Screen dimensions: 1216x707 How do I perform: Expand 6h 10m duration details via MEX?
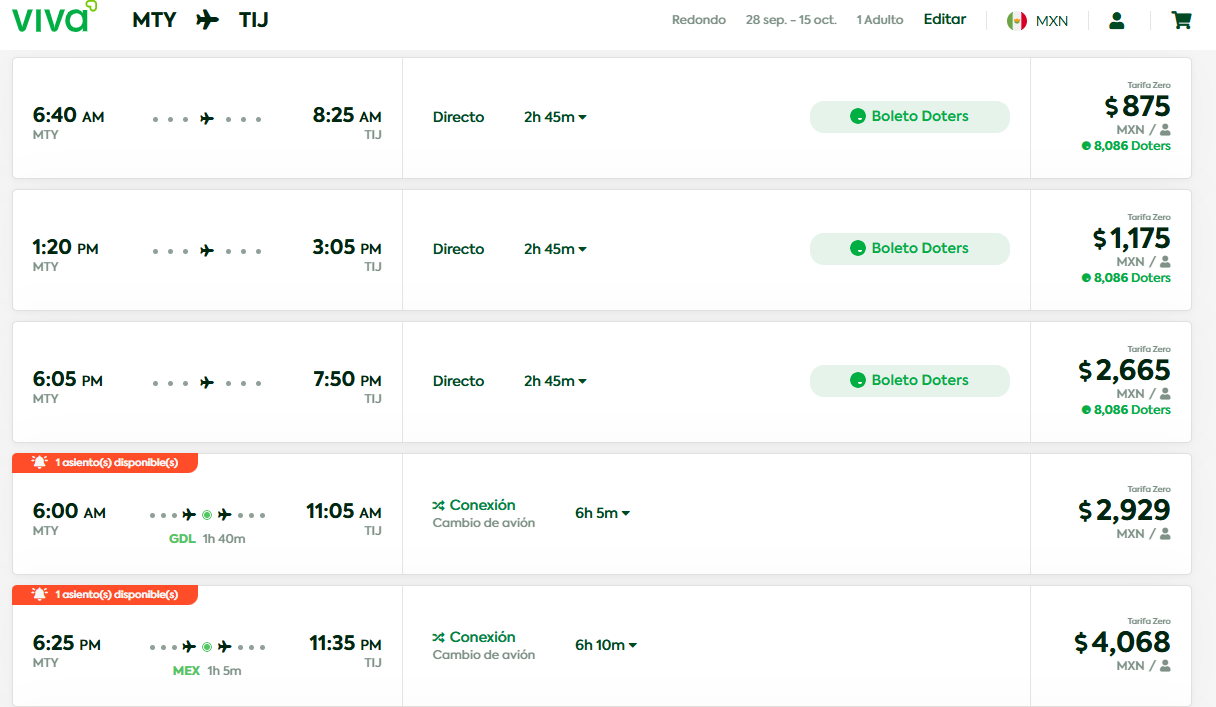coord(606,645)
